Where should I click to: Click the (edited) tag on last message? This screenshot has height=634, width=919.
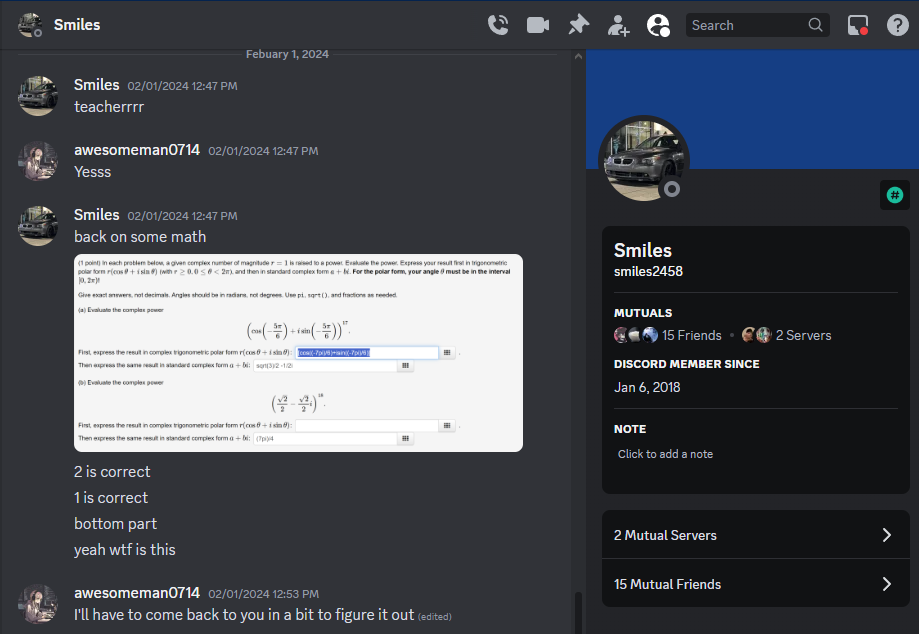coord(435,616)
